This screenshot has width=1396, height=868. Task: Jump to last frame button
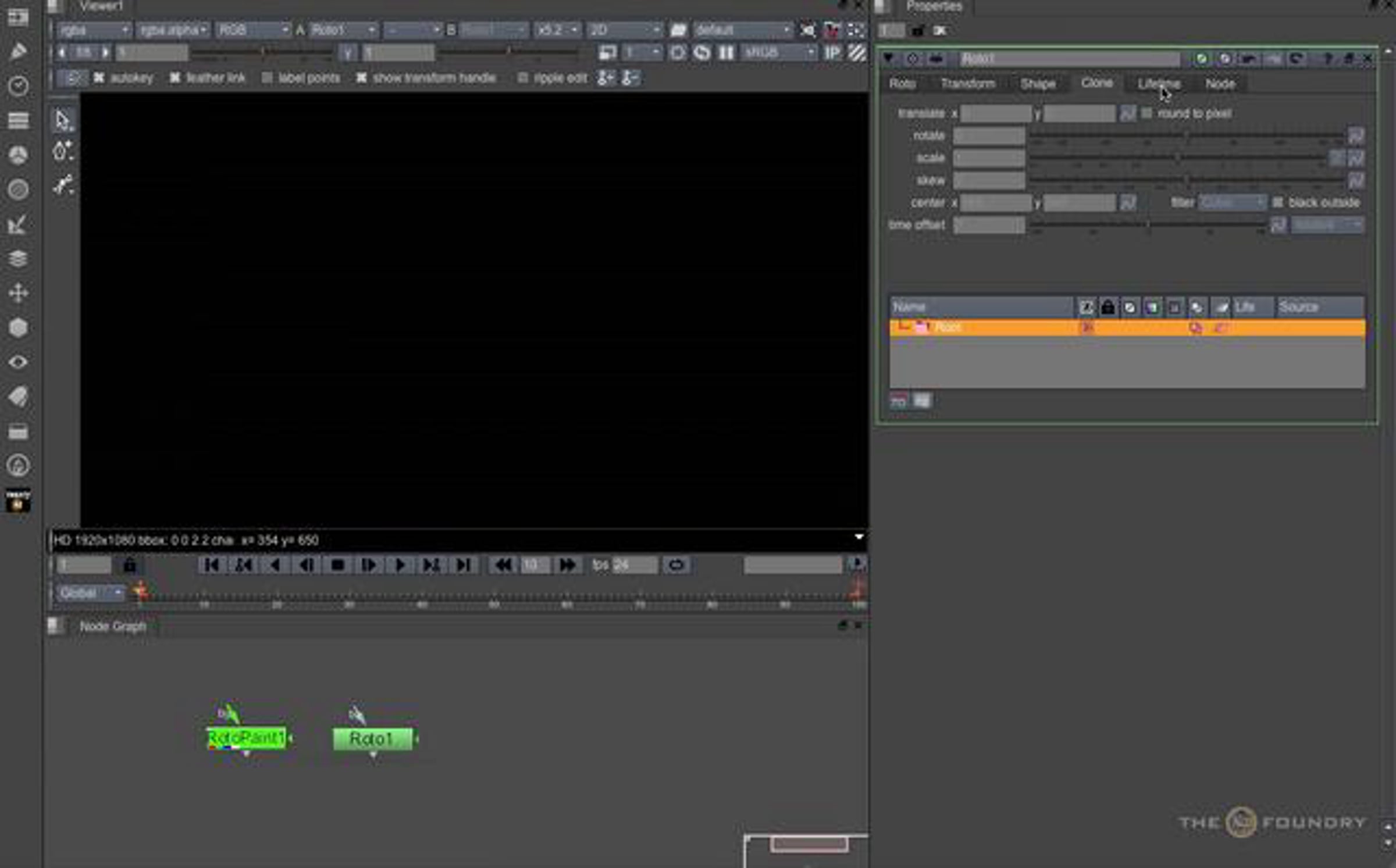[463, 565]
